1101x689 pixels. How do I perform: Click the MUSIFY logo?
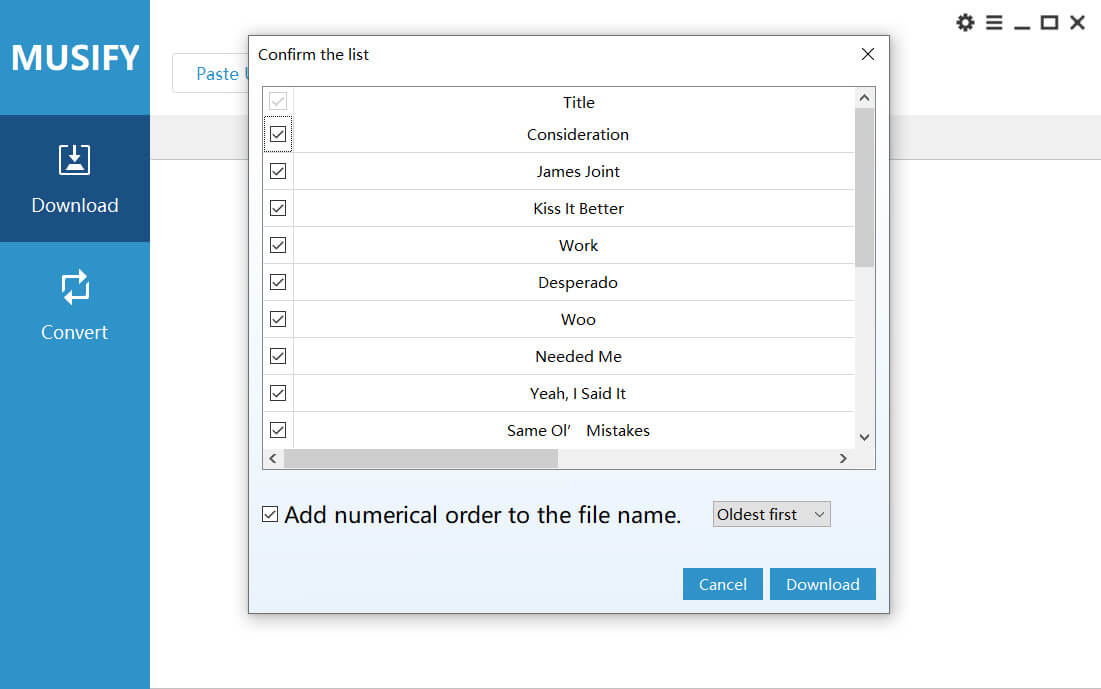75,58
